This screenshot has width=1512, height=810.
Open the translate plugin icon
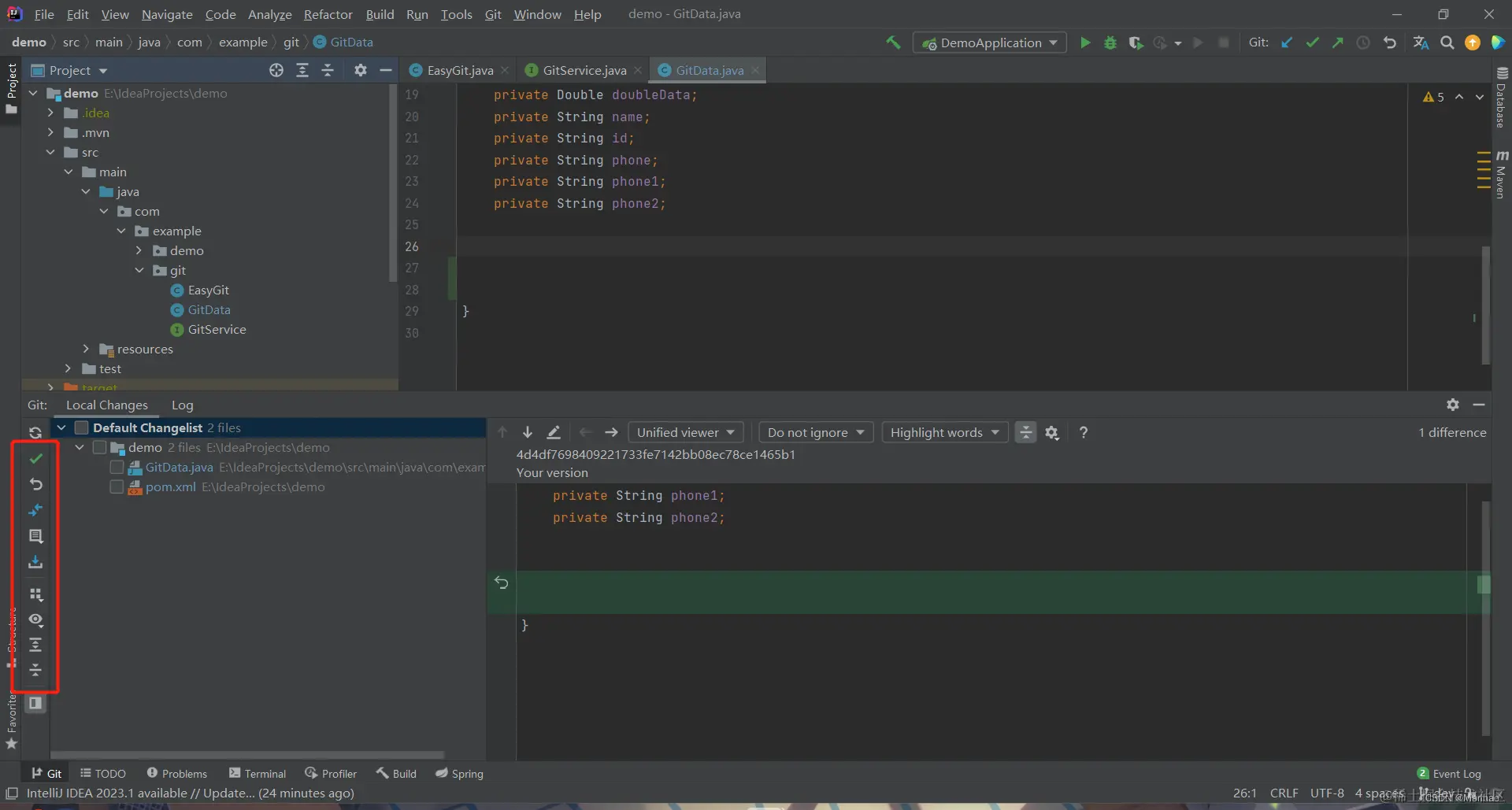(1421, 43)
